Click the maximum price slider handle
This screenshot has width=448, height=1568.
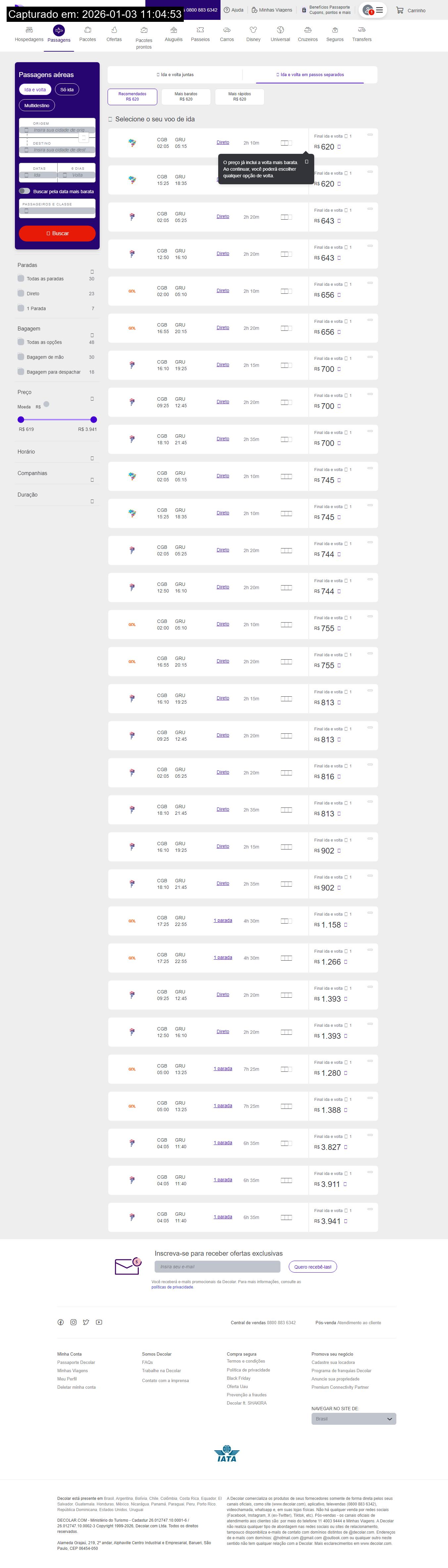(93, 419)
